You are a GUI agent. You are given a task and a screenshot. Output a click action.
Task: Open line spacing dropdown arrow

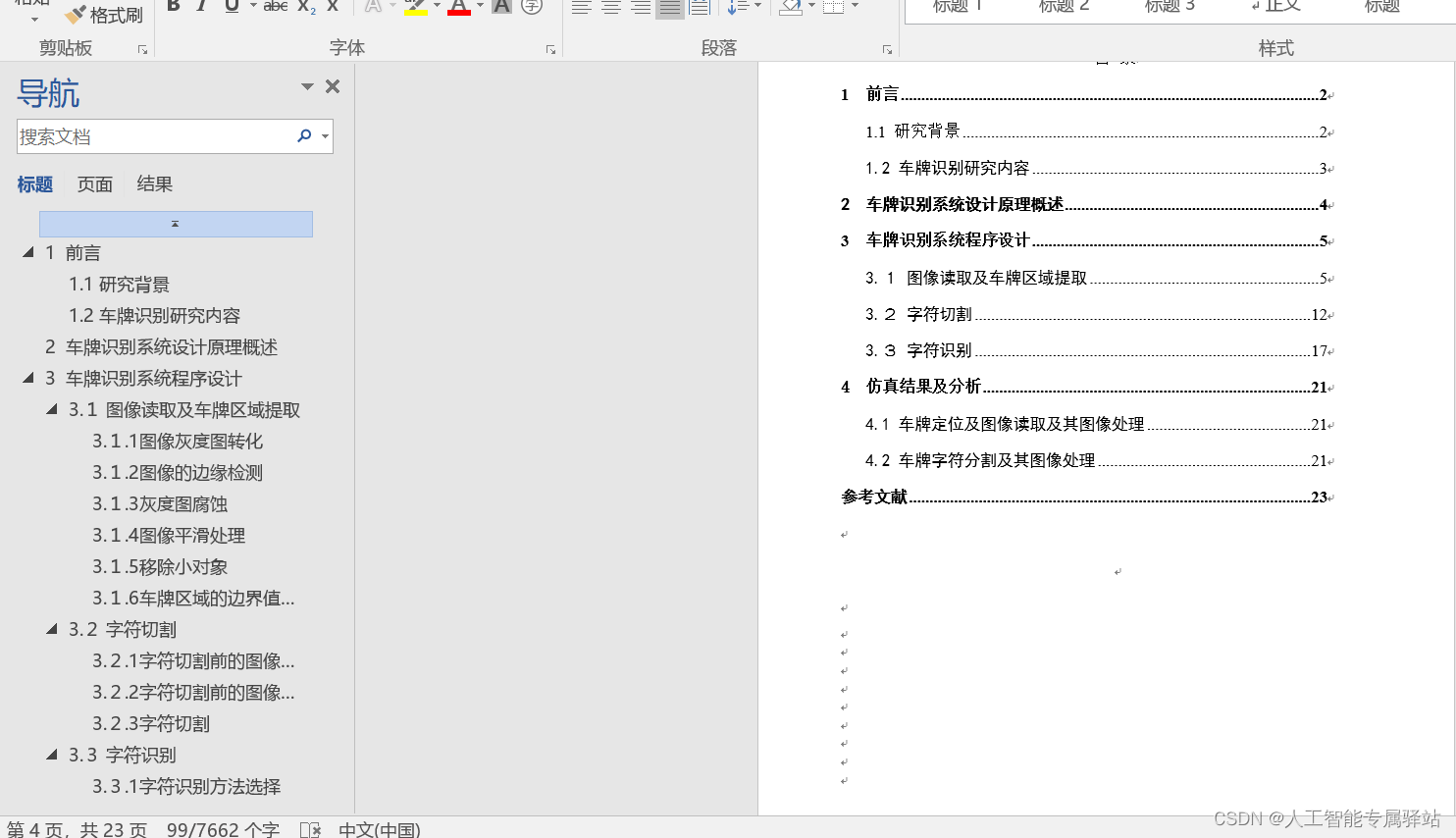pyautogui.click(x=758, y=6)
